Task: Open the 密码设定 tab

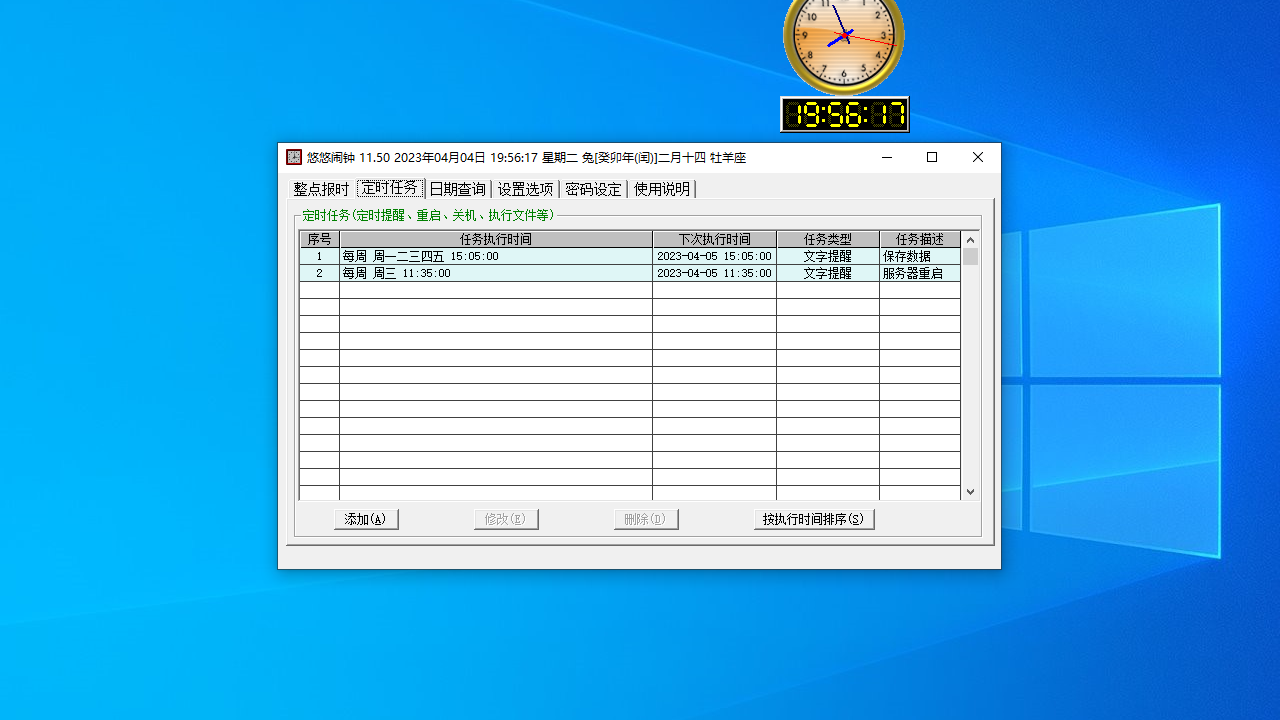Action: coord(593,188)
